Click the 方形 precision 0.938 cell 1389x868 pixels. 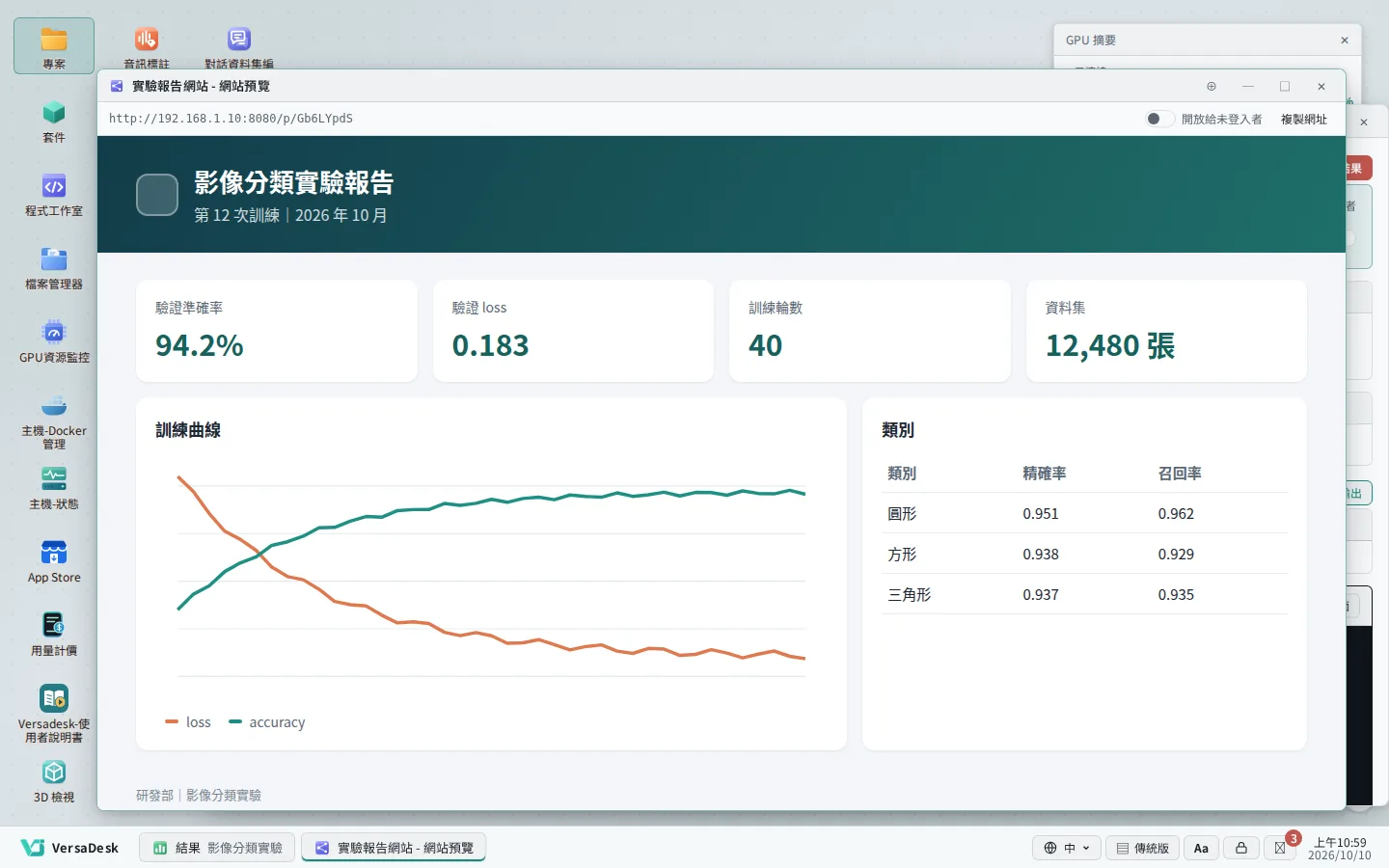click(1041, 555)
